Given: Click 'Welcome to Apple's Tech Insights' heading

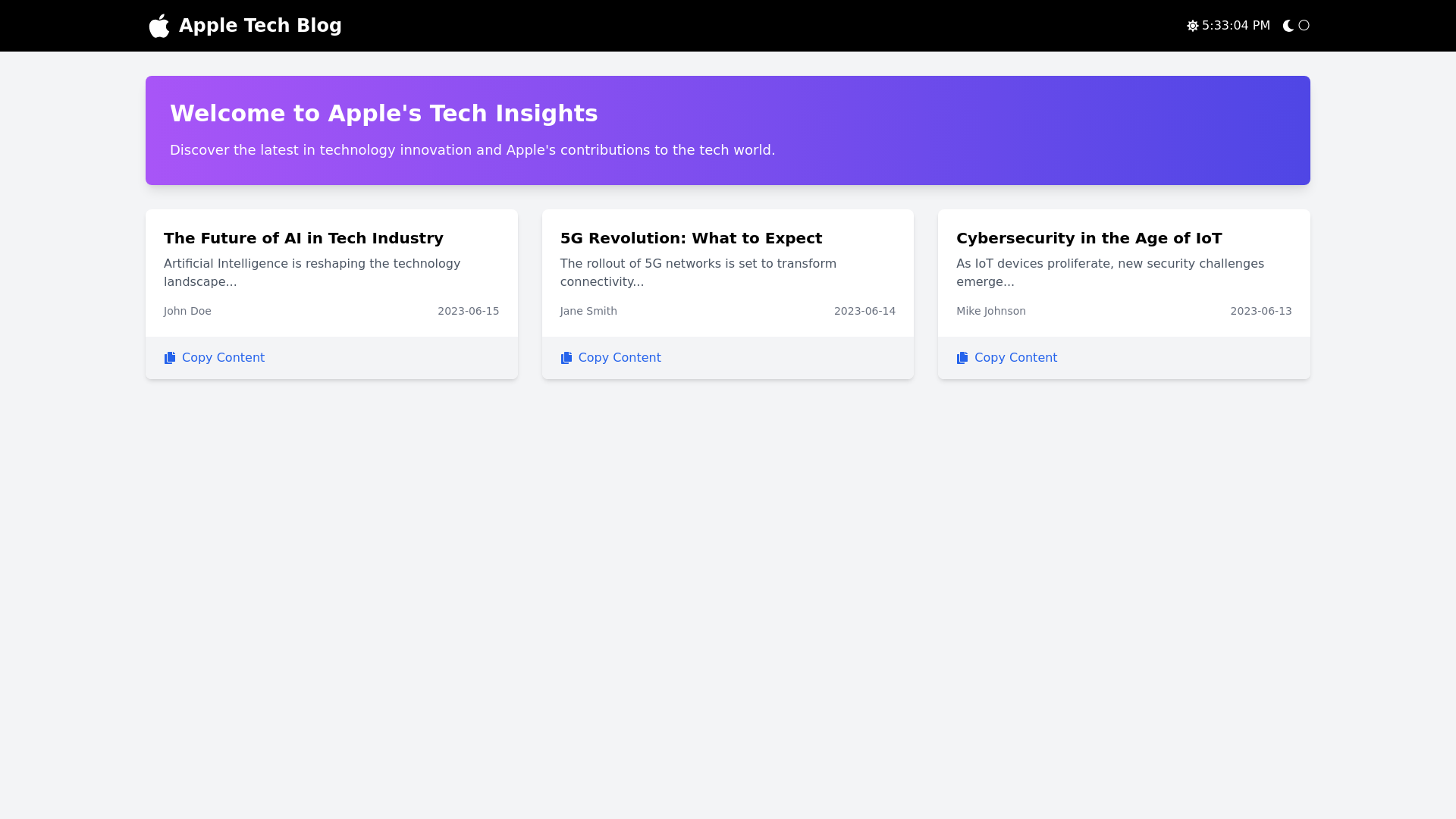Looking at the screenshot, I should (384, 113).
